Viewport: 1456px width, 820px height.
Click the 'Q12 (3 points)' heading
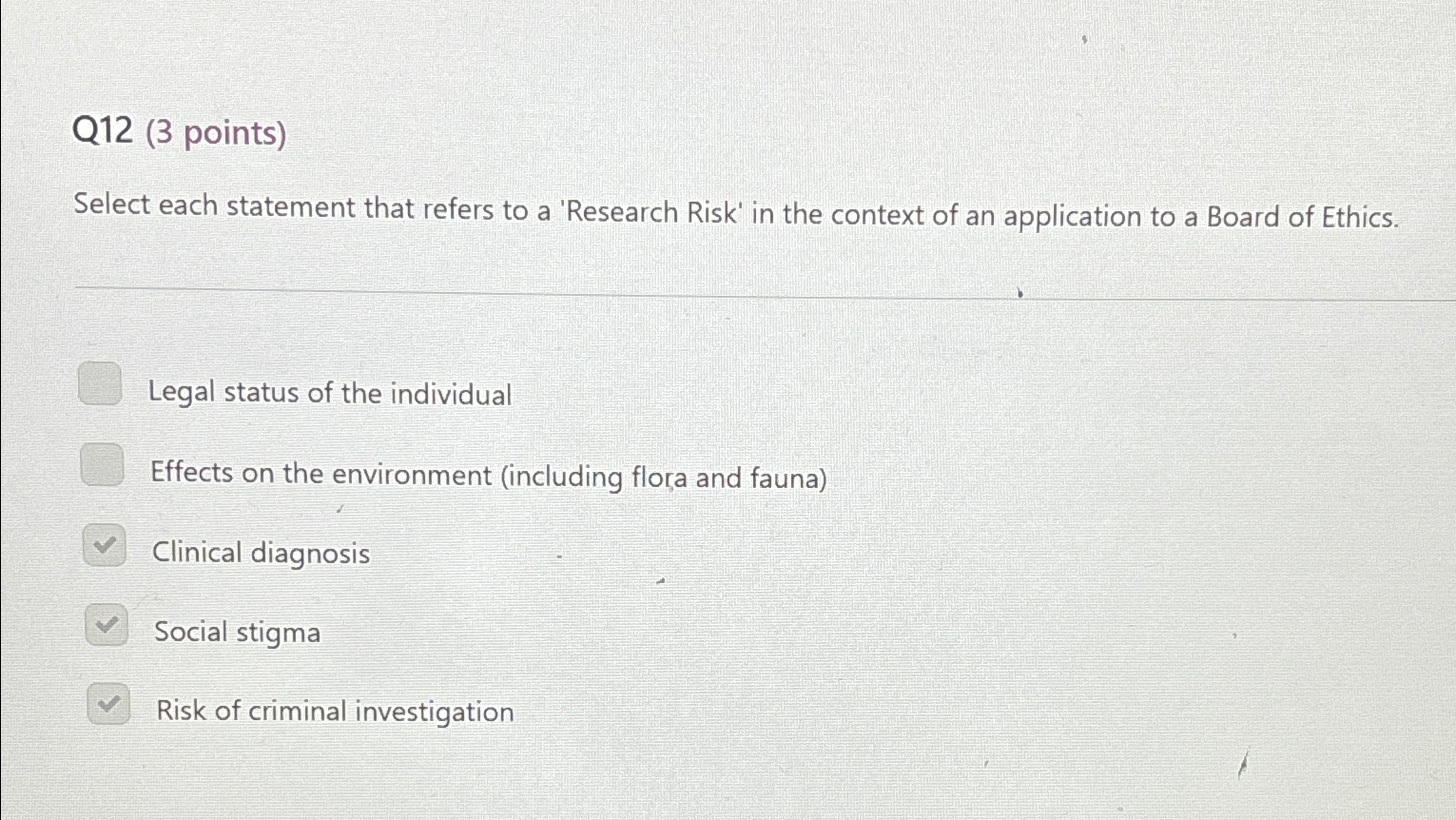tap(181, 132)
